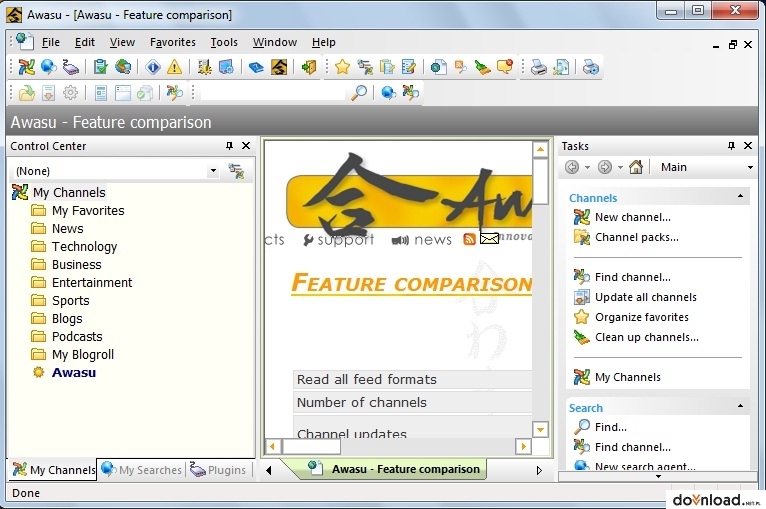Open the Forward history dropdown arrow in Tasks

(620, 167)
